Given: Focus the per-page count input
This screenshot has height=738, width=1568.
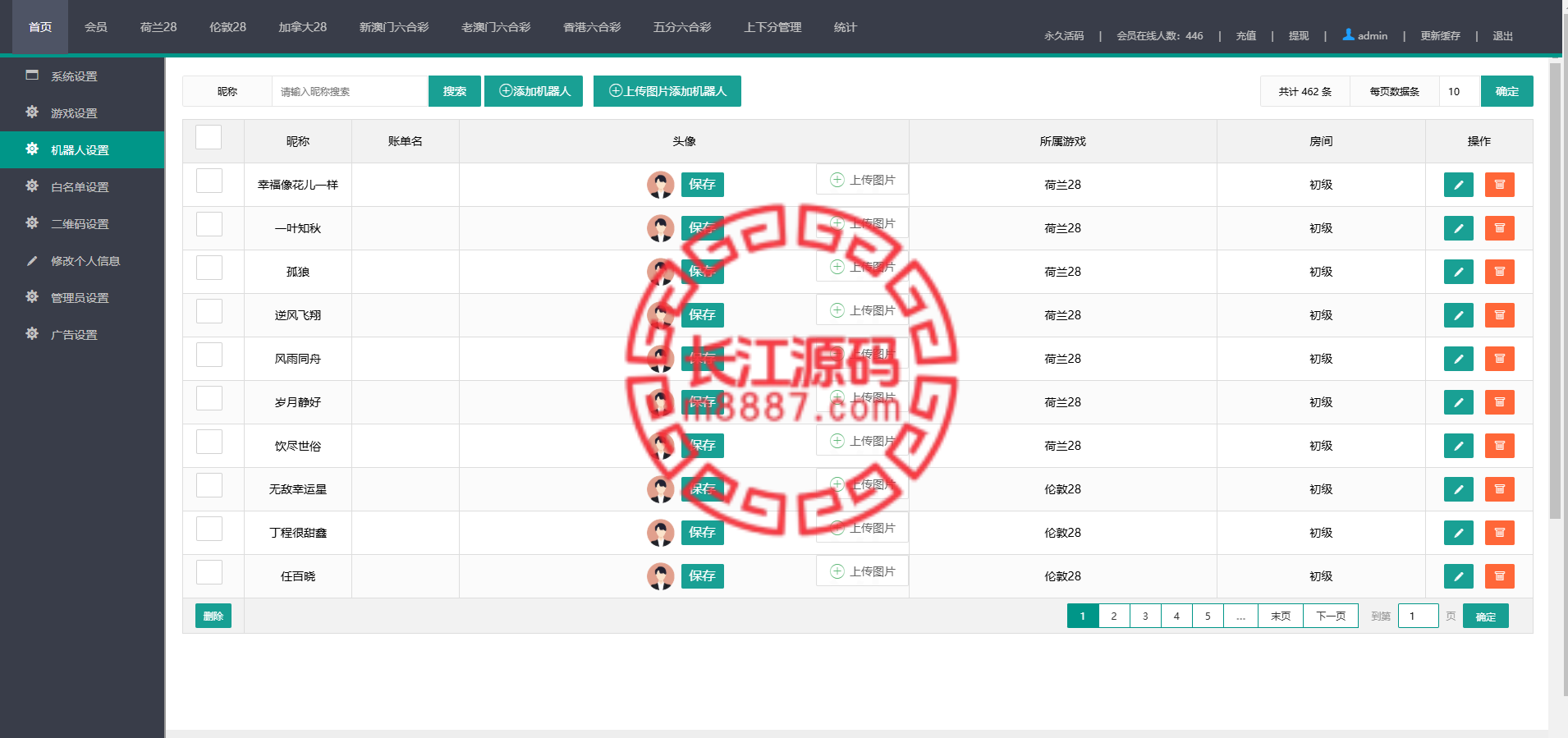Looking at the screenshot, I should (x=1460, y=91).
